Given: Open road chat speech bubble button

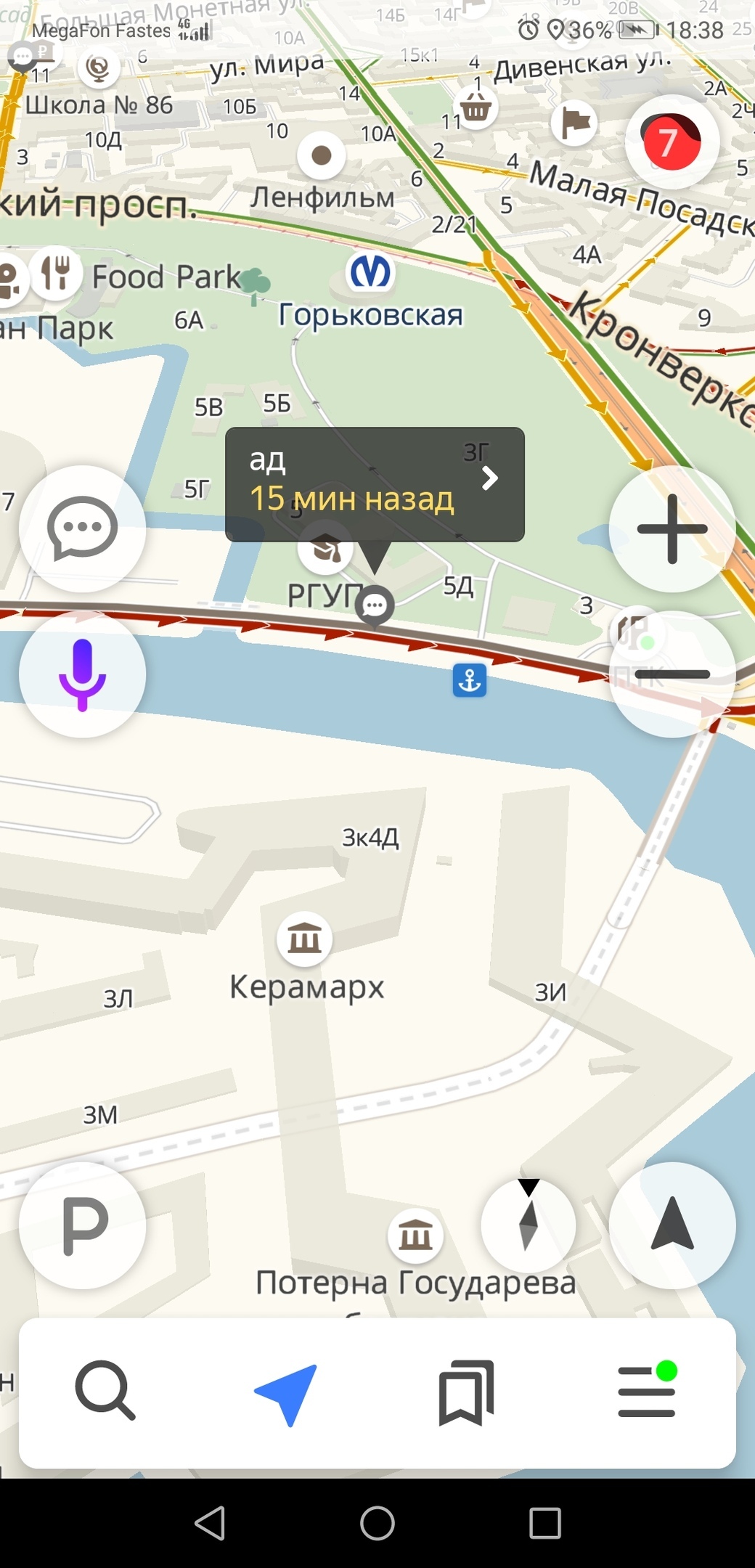Looking at the screenshot, I should (x=82, y=528).
